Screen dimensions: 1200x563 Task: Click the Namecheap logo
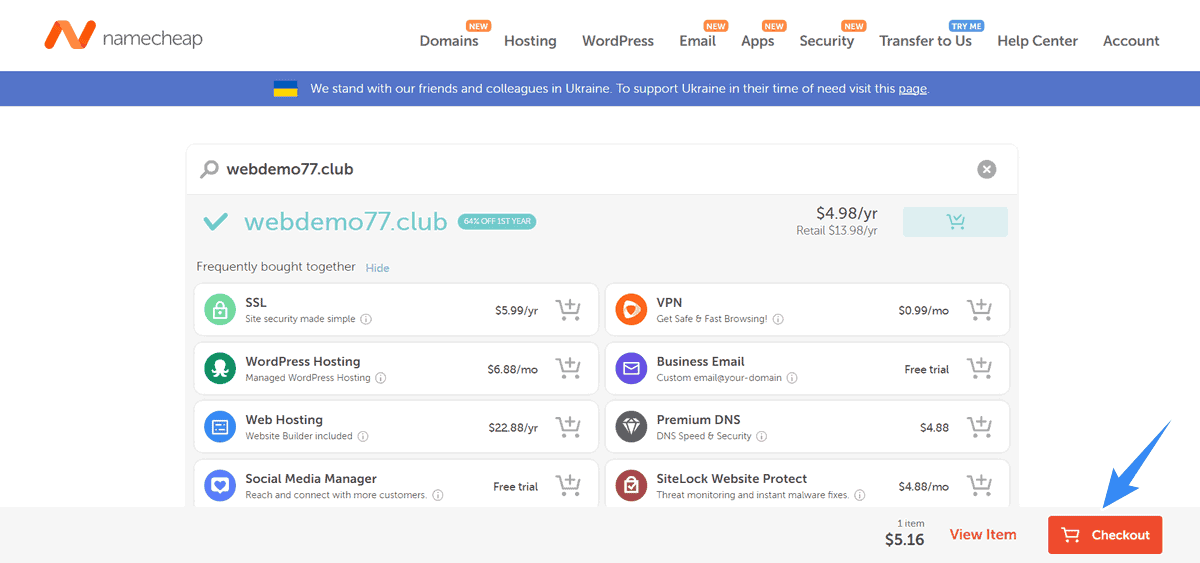(123, 36)
